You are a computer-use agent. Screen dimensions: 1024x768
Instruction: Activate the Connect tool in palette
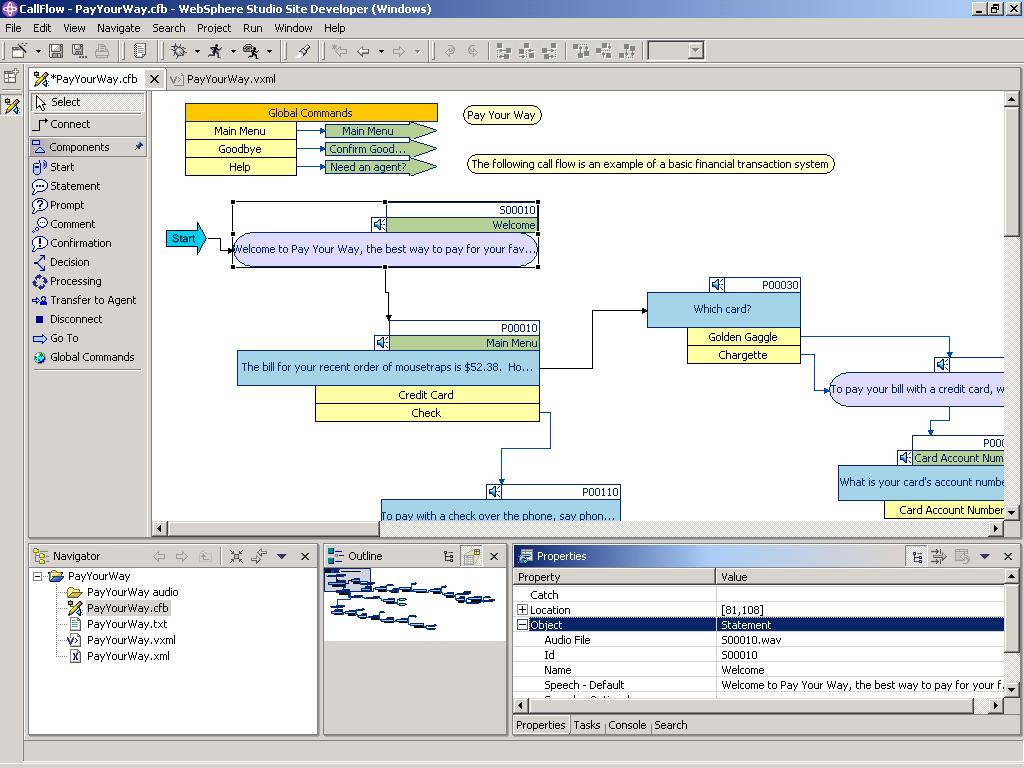coord(69,124)
